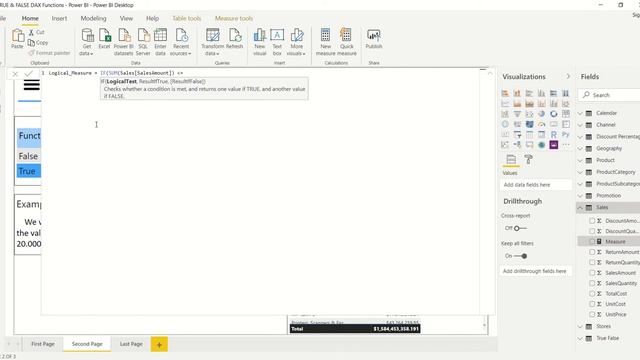Expand the Product table
The width and height of the screenshot is (640, 360).
point(580,160)
